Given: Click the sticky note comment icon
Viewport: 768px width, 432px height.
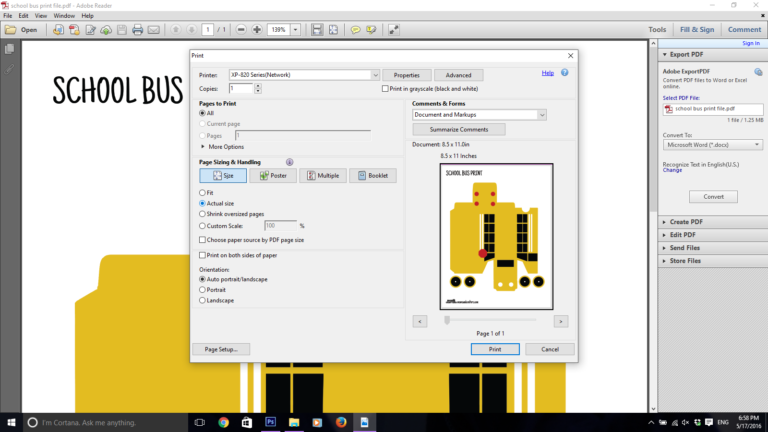Looking at the screenshot, I should coord(355,30).
